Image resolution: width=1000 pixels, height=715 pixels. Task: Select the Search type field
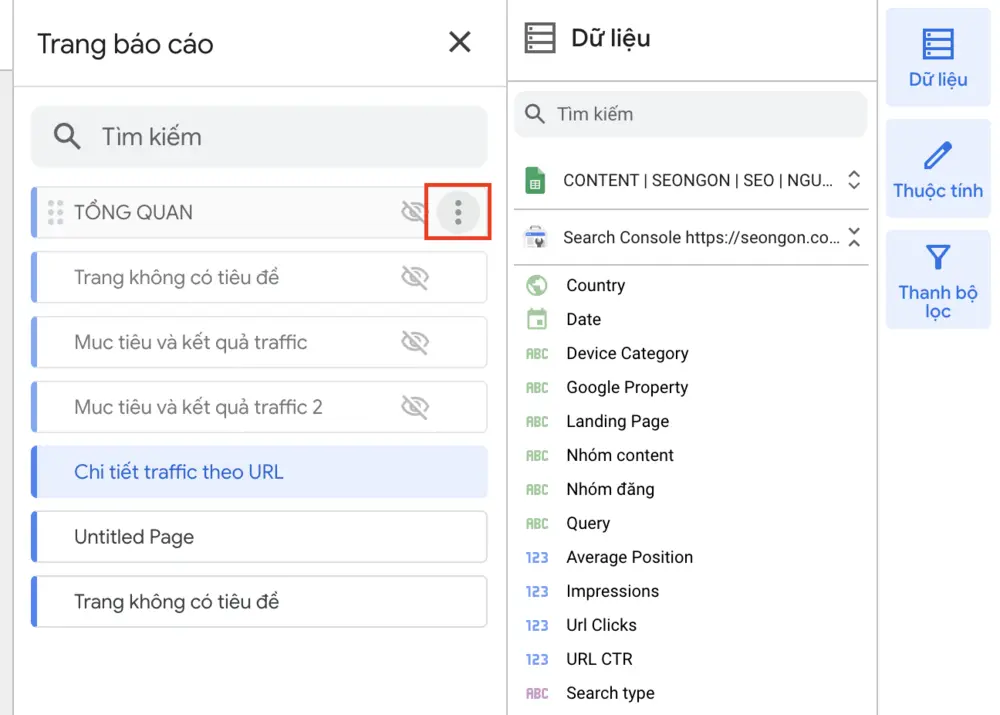click(x=610, y=693)
